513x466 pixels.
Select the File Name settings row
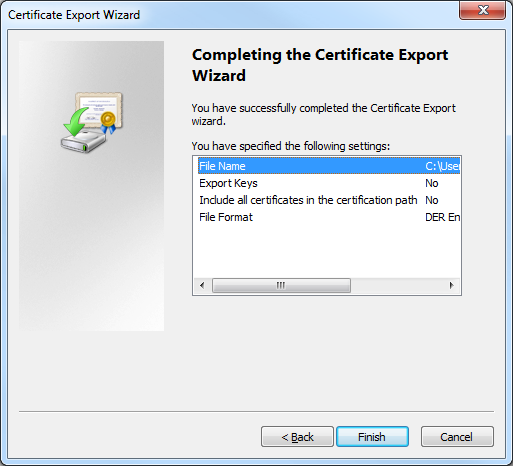point(329,166)
